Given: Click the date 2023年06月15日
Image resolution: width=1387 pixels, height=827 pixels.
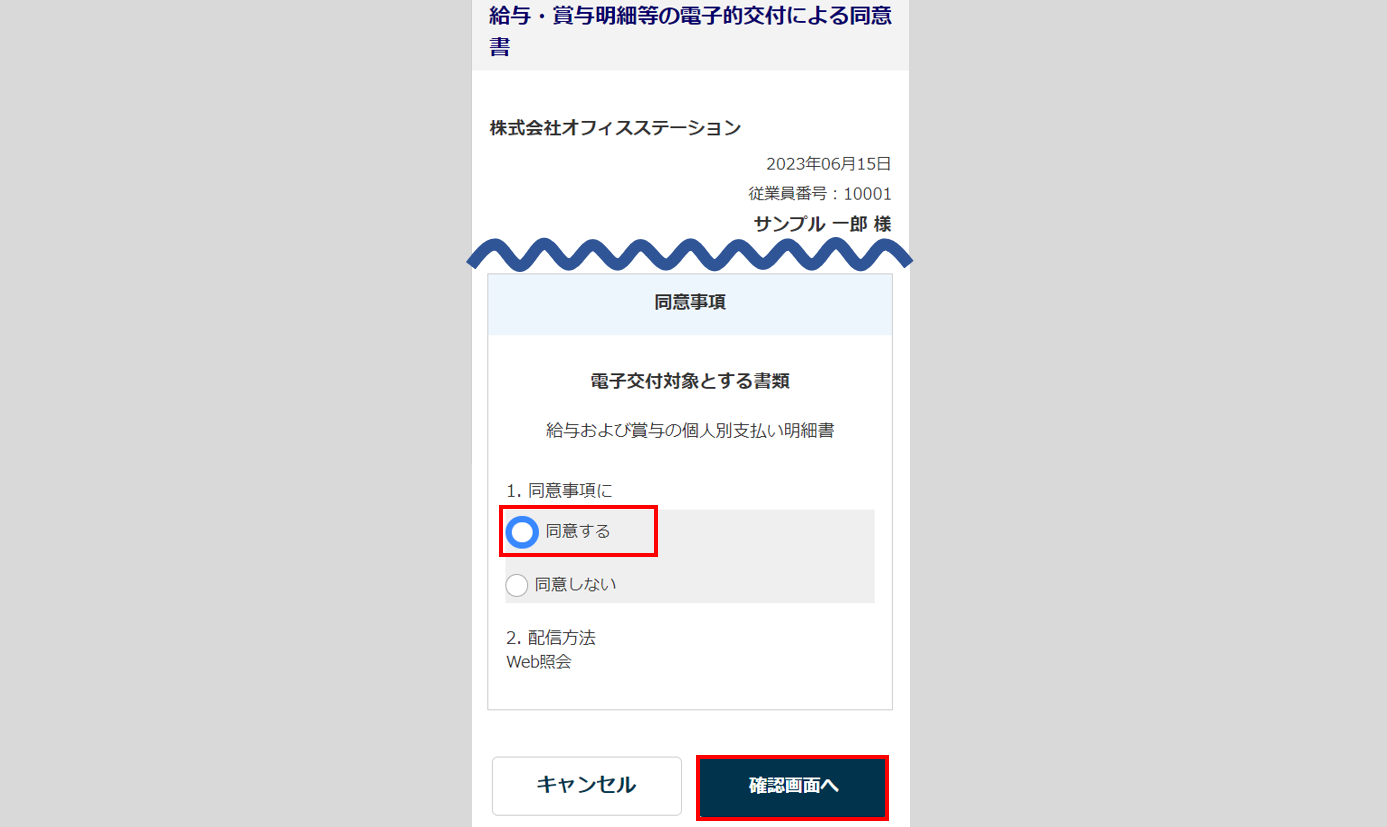Looking at the screenshot, I should [829, 164].
